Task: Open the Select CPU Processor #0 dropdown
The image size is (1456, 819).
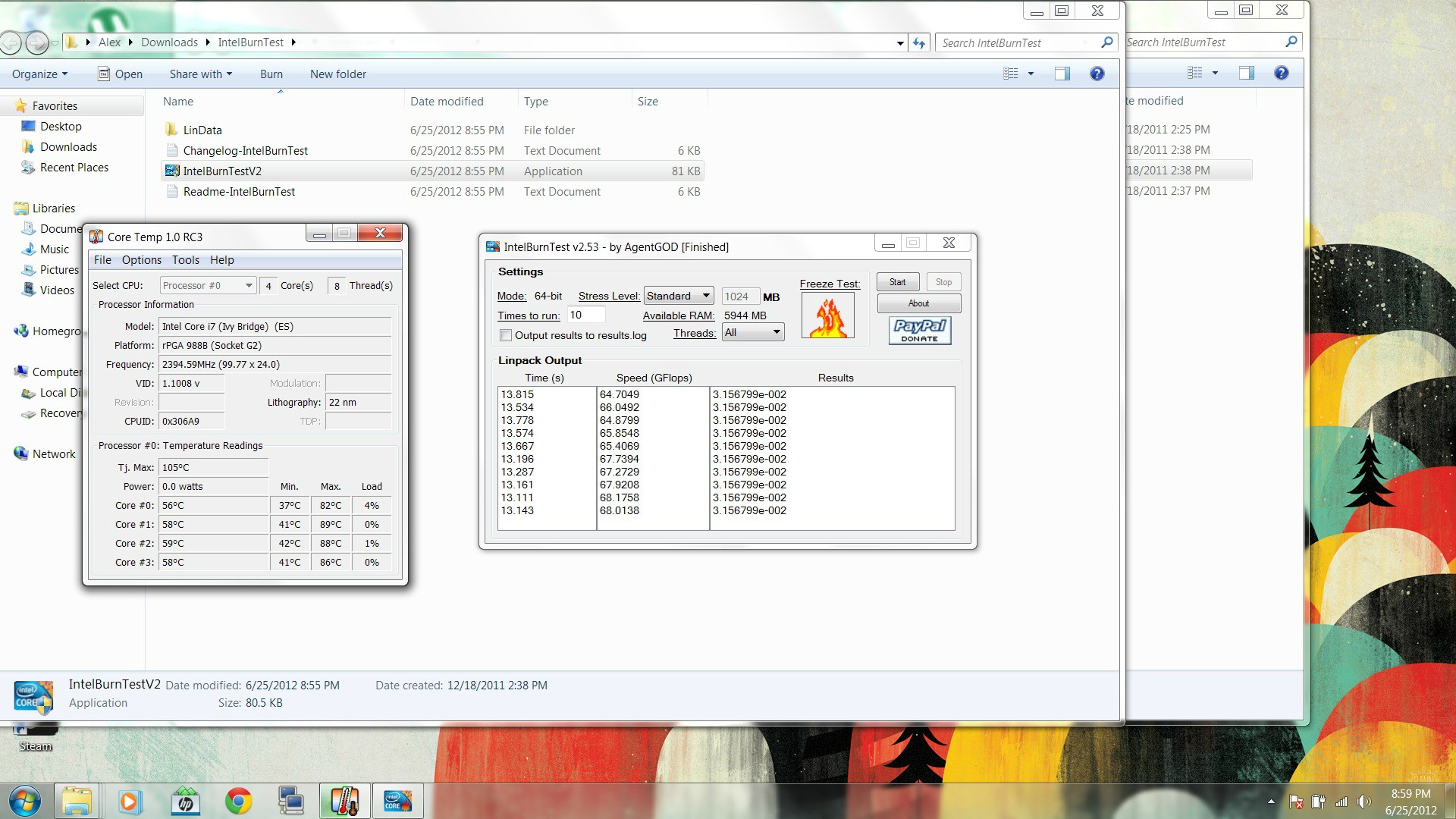Action: [x=208, y=285]
